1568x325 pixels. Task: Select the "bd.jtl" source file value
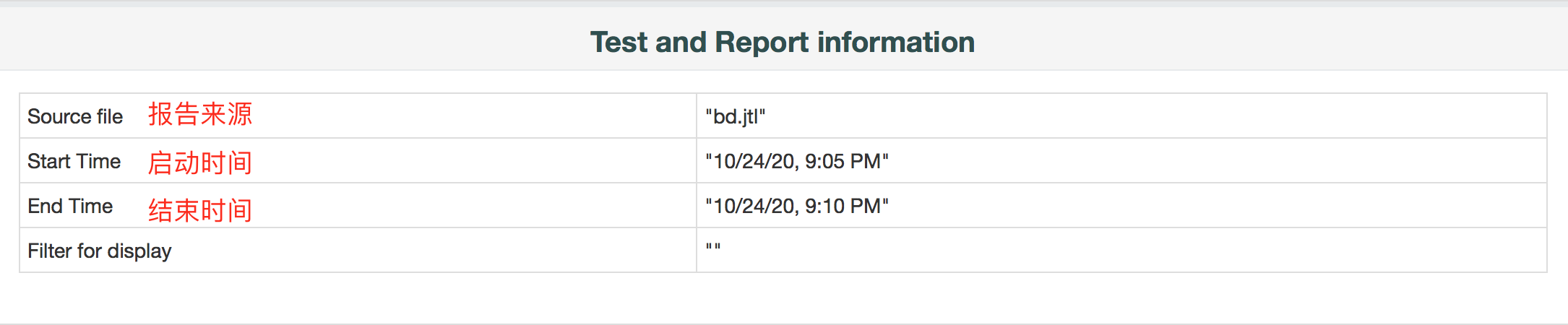pos(735,117)
